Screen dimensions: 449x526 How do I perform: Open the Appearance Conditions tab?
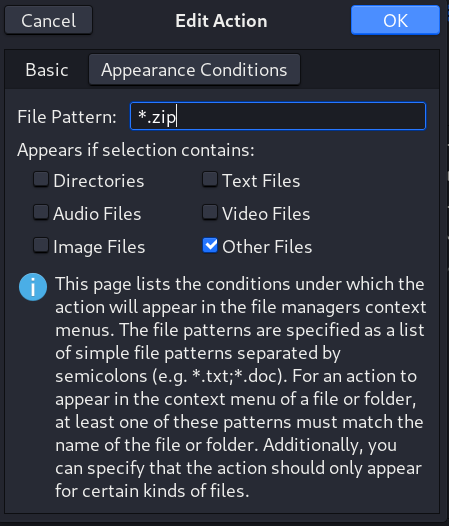[x=194, y=70]
